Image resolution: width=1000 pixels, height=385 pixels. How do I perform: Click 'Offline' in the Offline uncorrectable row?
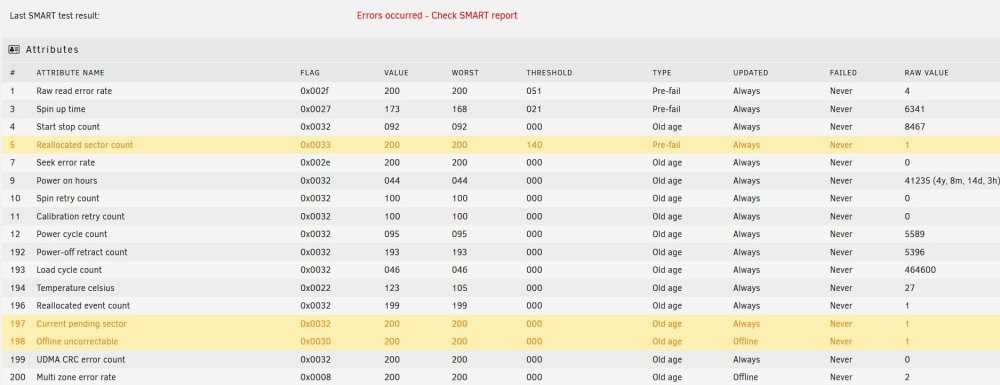746,341
